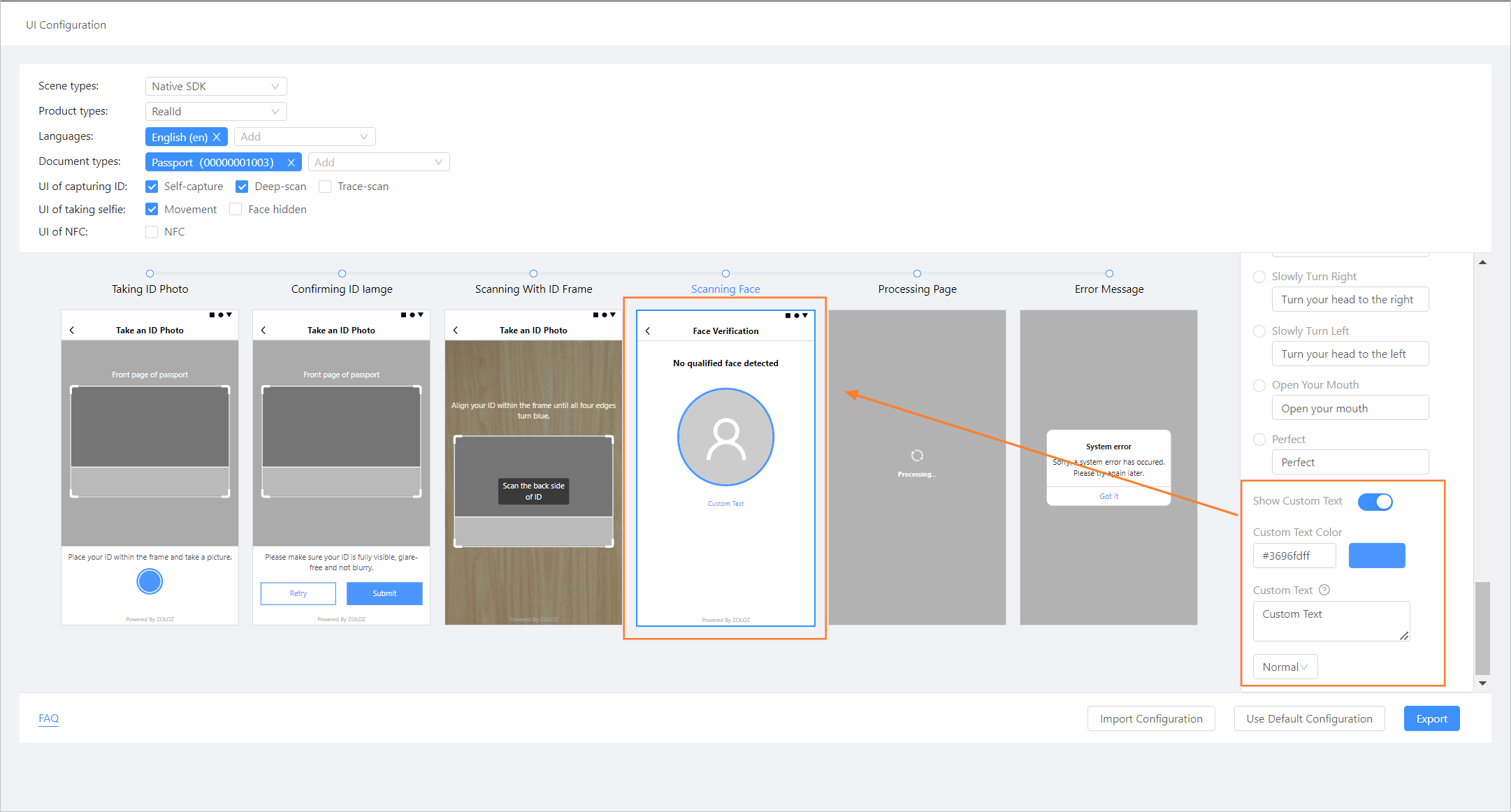1511x812 pixels.
Task: Enable the Trace-scan checkbox
Action: (325, 187)
